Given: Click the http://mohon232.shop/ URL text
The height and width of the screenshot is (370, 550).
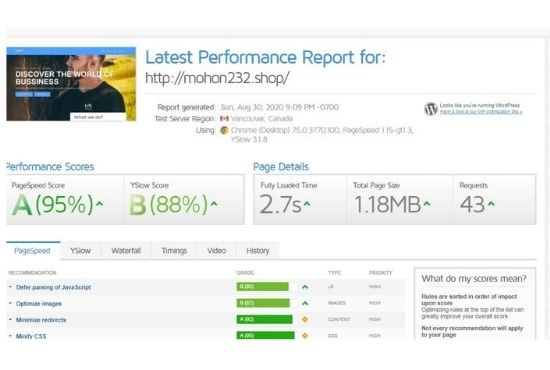Looking at the screenshot, I should click(x=217, y=78).
